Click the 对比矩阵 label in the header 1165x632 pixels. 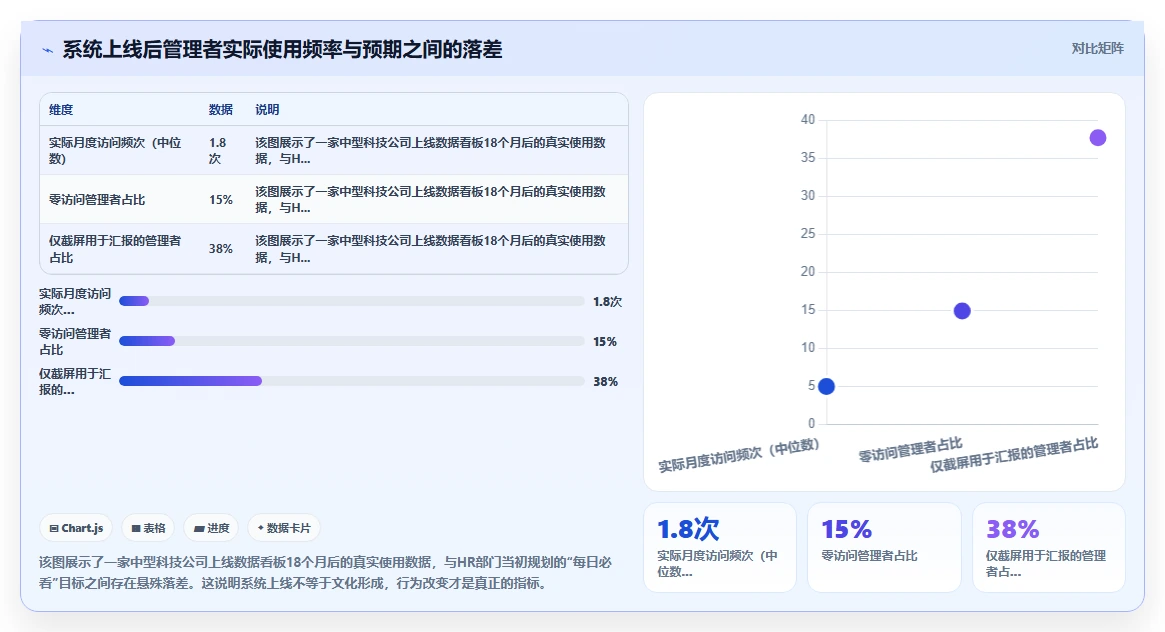1097,48
